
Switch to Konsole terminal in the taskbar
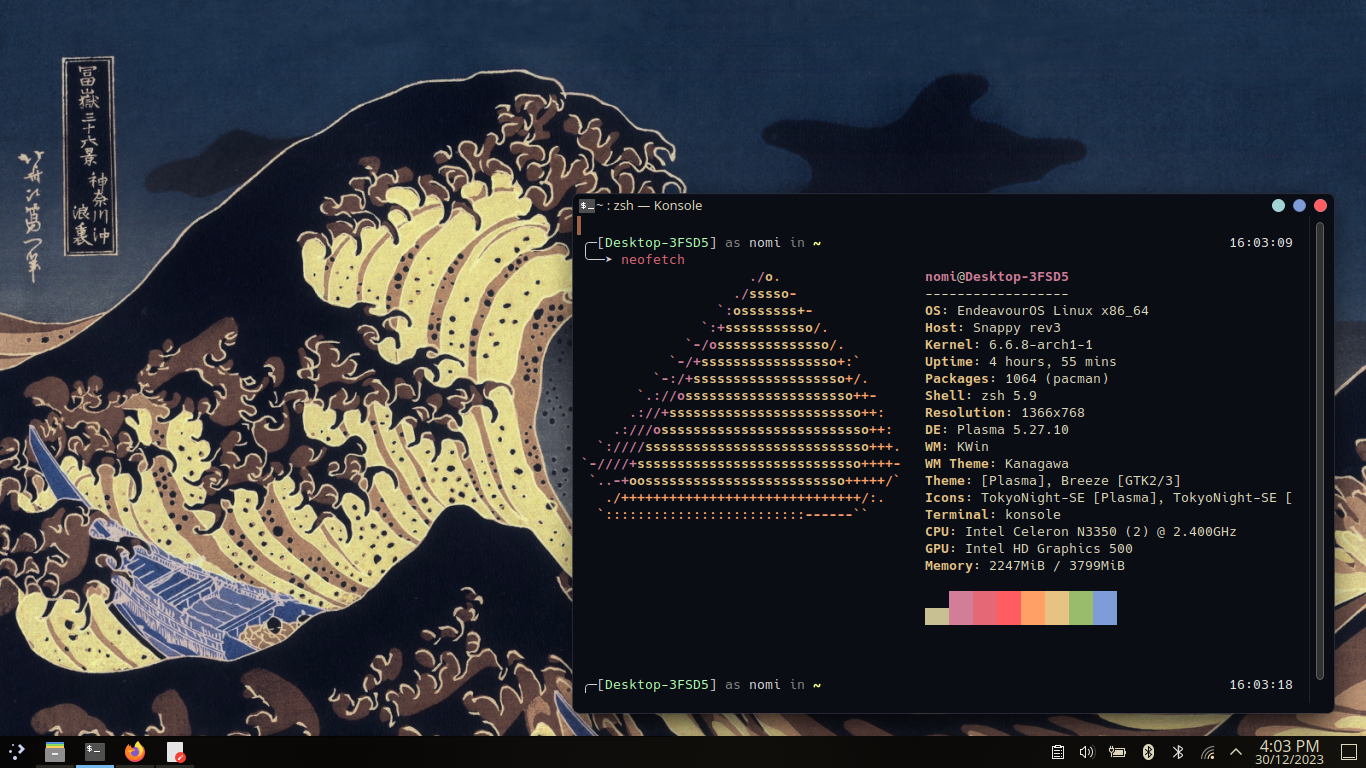pyautogui.click(x=95, y=751)
